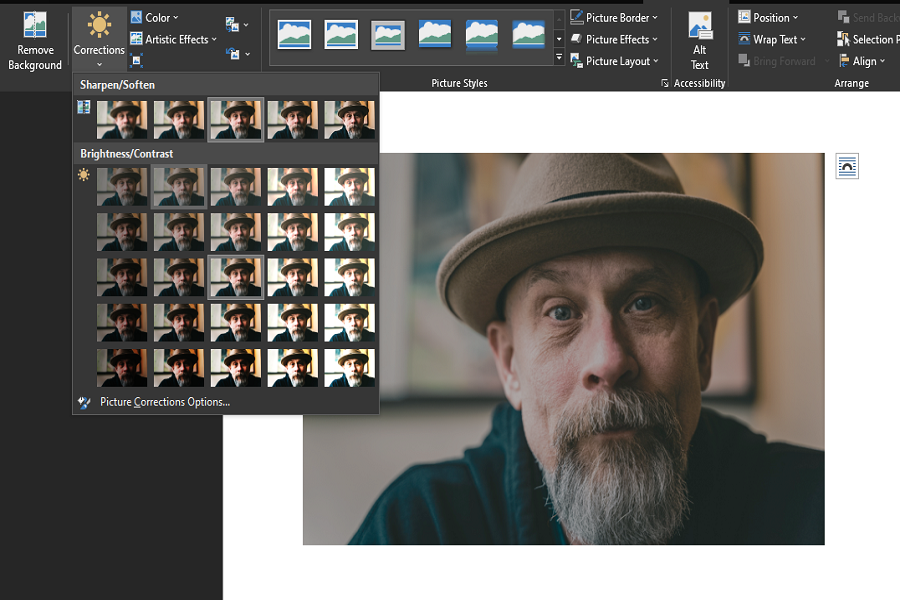Apply the last picture style in gallery row

click(528, 35)
